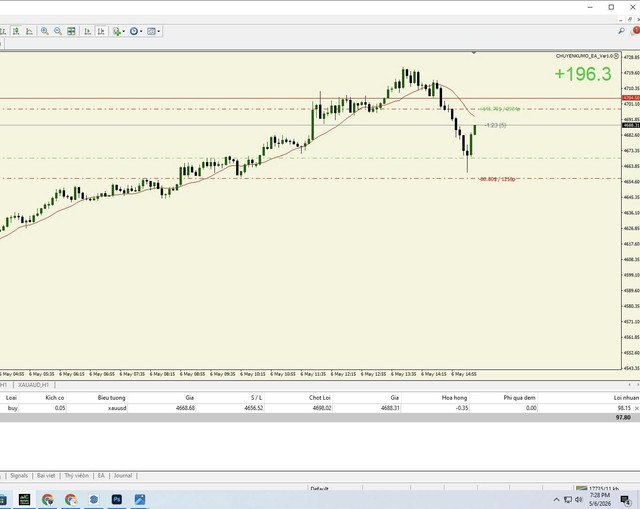Open the add indicator dropdown arrow

pos(124,31)
